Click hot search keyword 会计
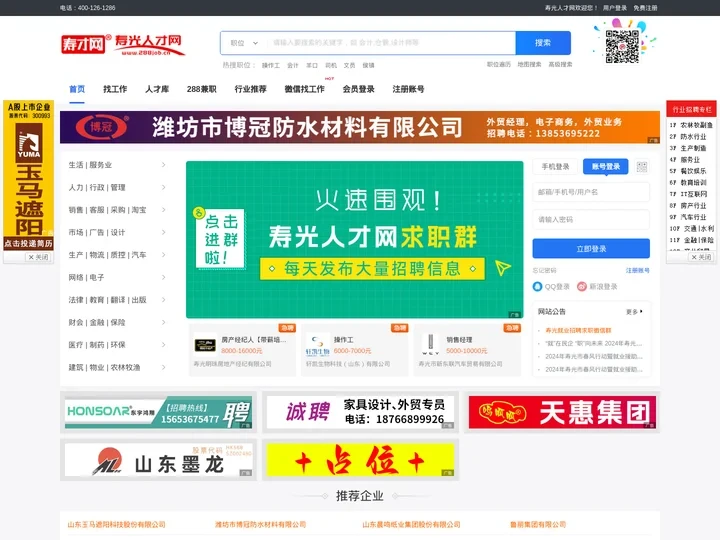Image resolution: width=720 pixels, height=540 pixels. click(x=292, y=65)
